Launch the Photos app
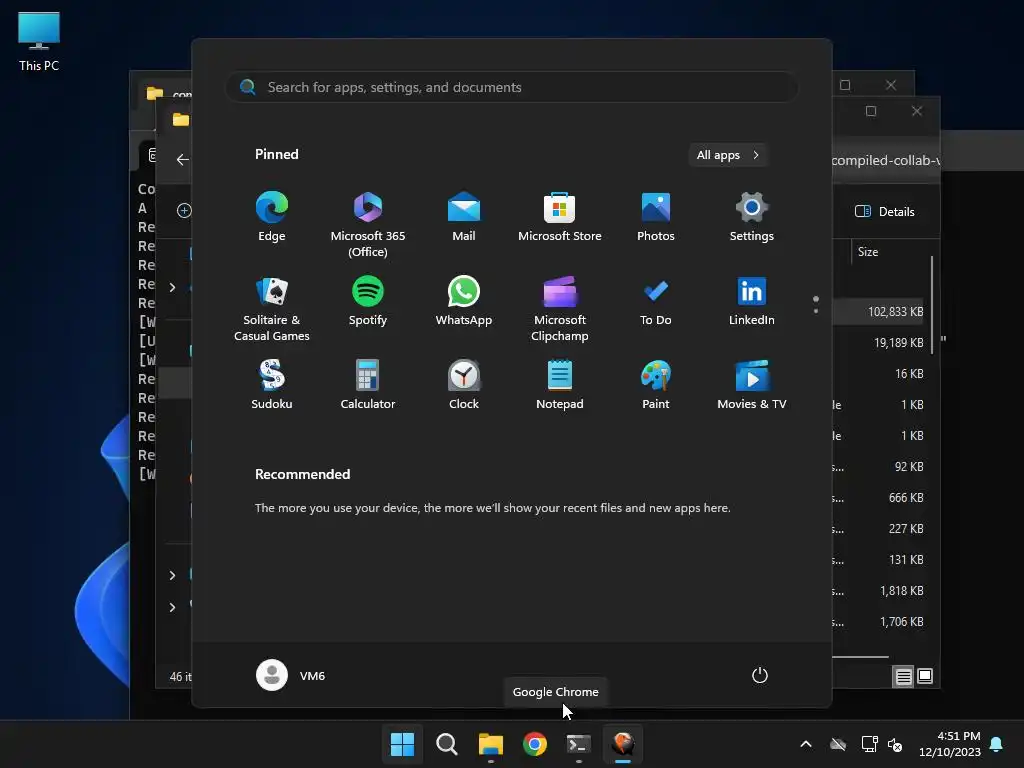The width and height of the screenshot is (1024, 768). coord(656,216)
